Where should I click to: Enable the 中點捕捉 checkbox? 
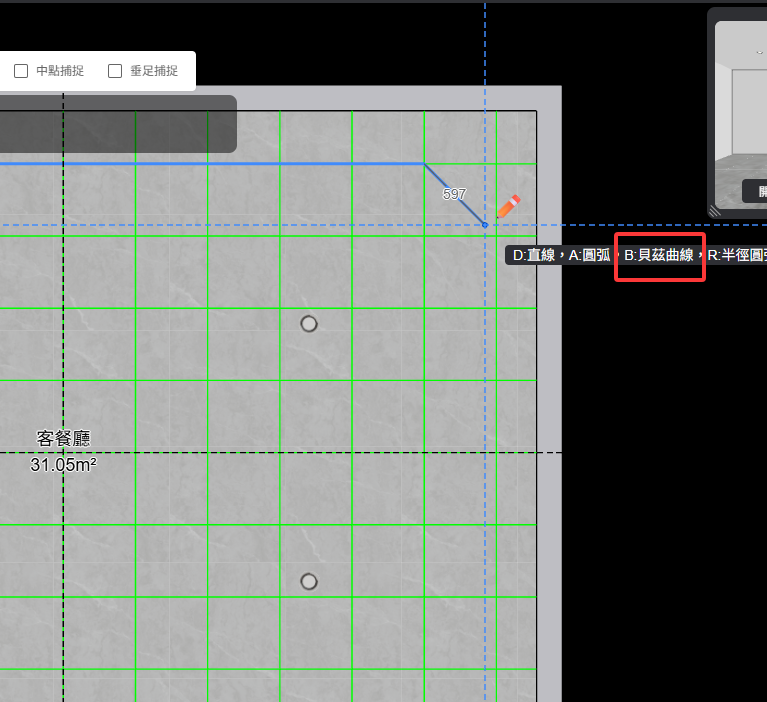[x=20, y=71]
